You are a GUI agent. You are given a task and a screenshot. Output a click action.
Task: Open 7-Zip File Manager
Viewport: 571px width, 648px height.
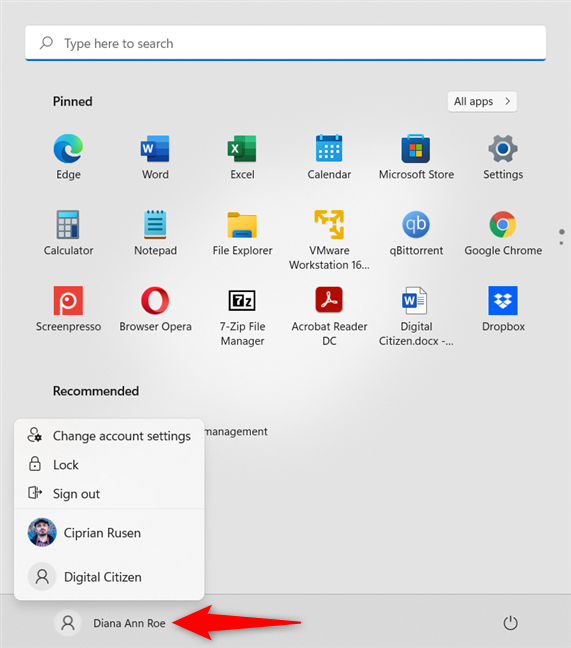point(243,316)
